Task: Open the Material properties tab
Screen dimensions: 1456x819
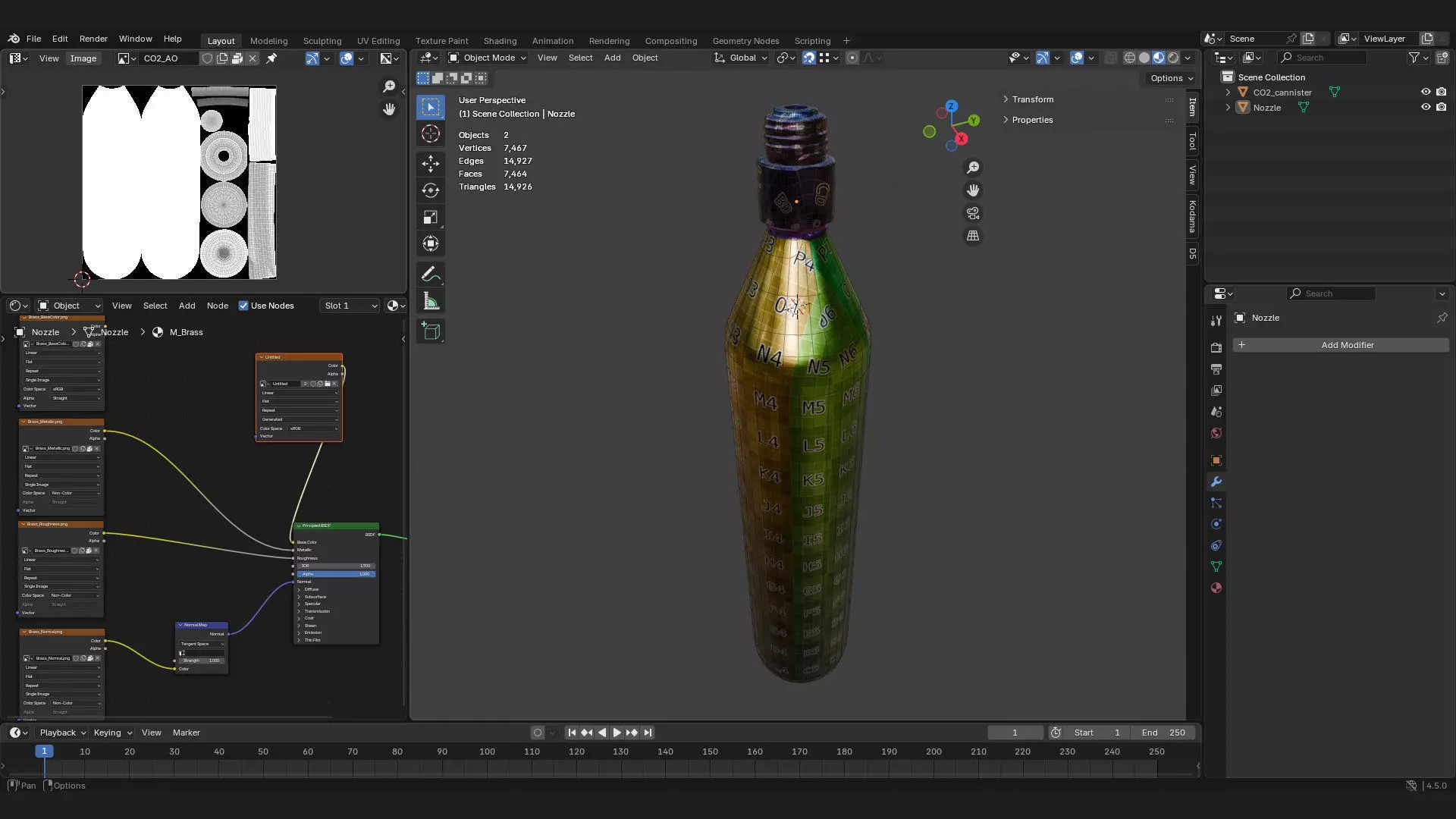Action: coord(1216,588)
